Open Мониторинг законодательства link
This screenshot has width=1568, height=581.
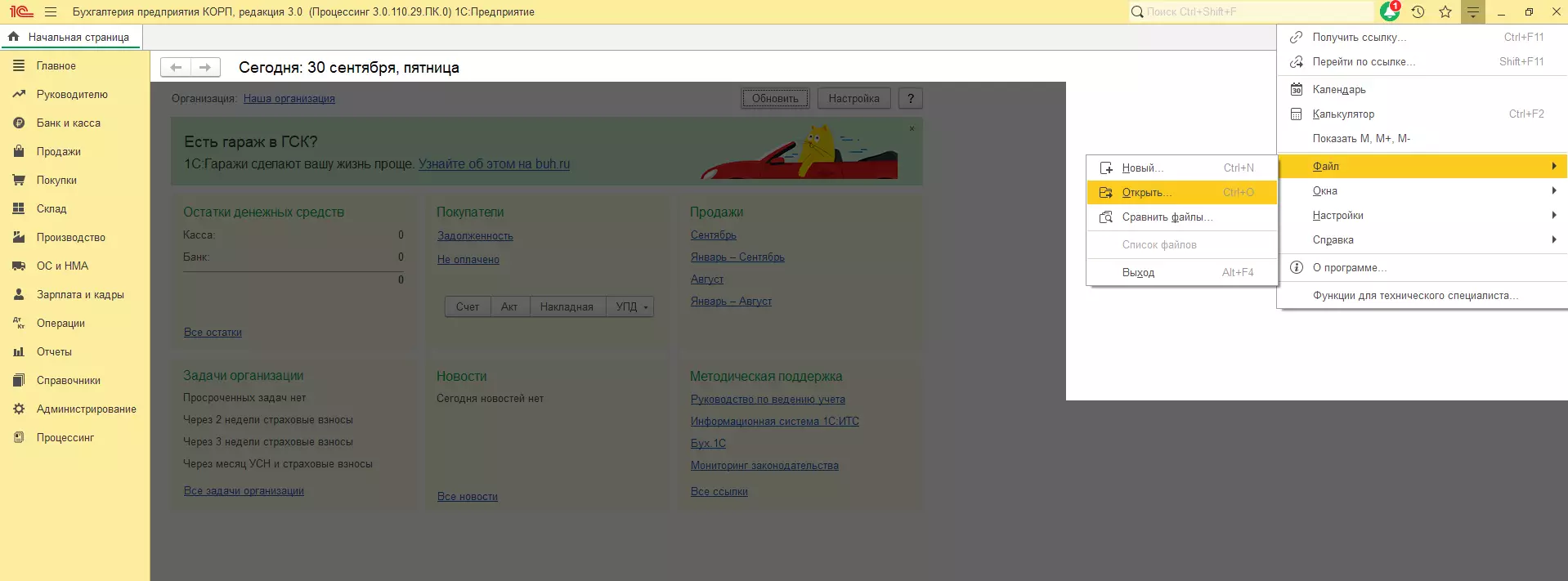(x=764, y=466)
